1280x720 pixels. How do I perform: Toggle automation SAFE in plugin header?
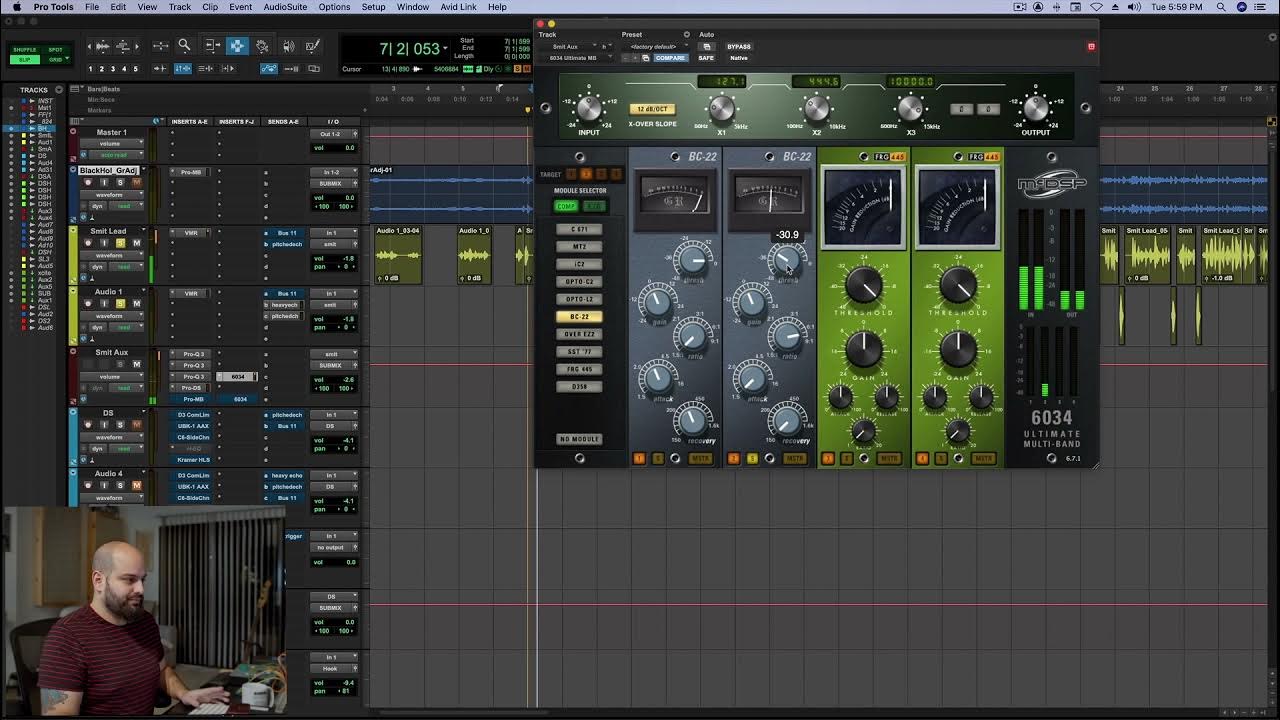point(706,58)
